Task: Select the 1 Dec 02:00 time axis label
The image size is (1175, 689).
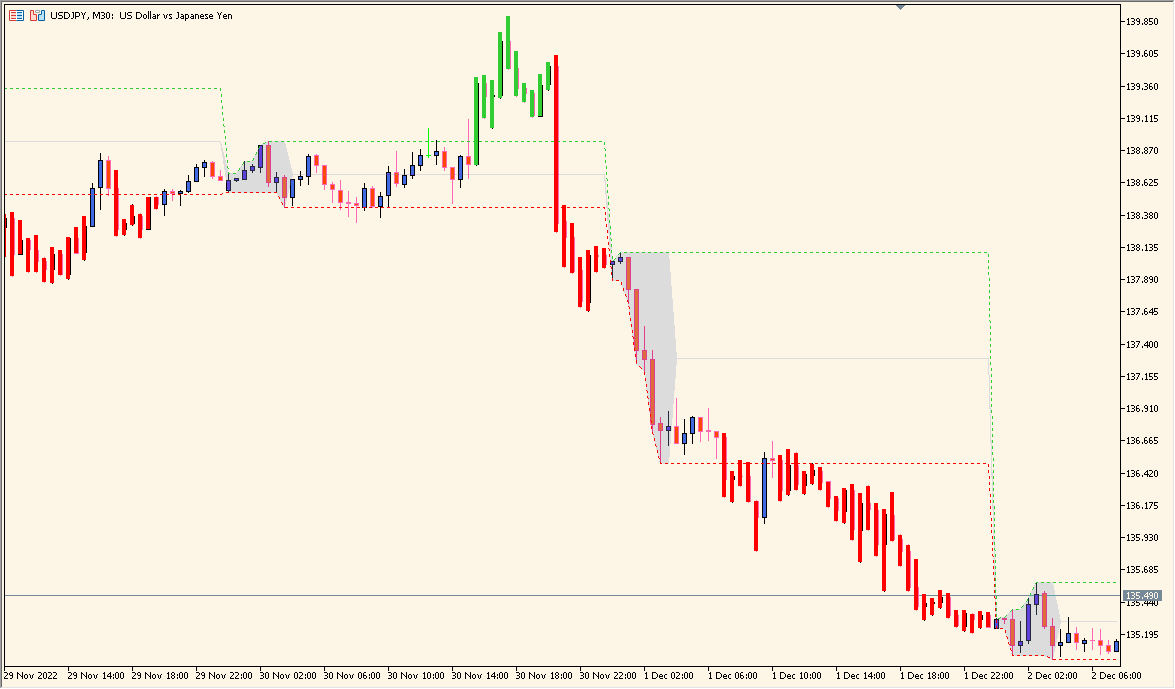Action: (667, 676)
